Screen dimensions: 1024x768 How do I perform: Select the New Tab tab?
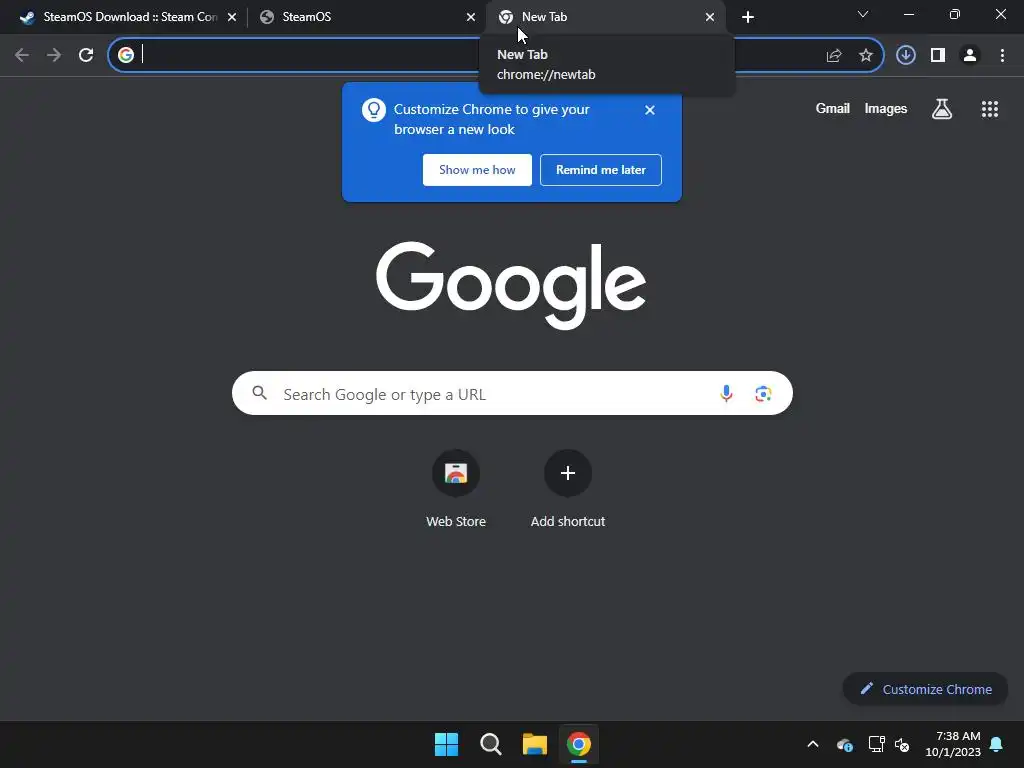[x=604, y=17]
